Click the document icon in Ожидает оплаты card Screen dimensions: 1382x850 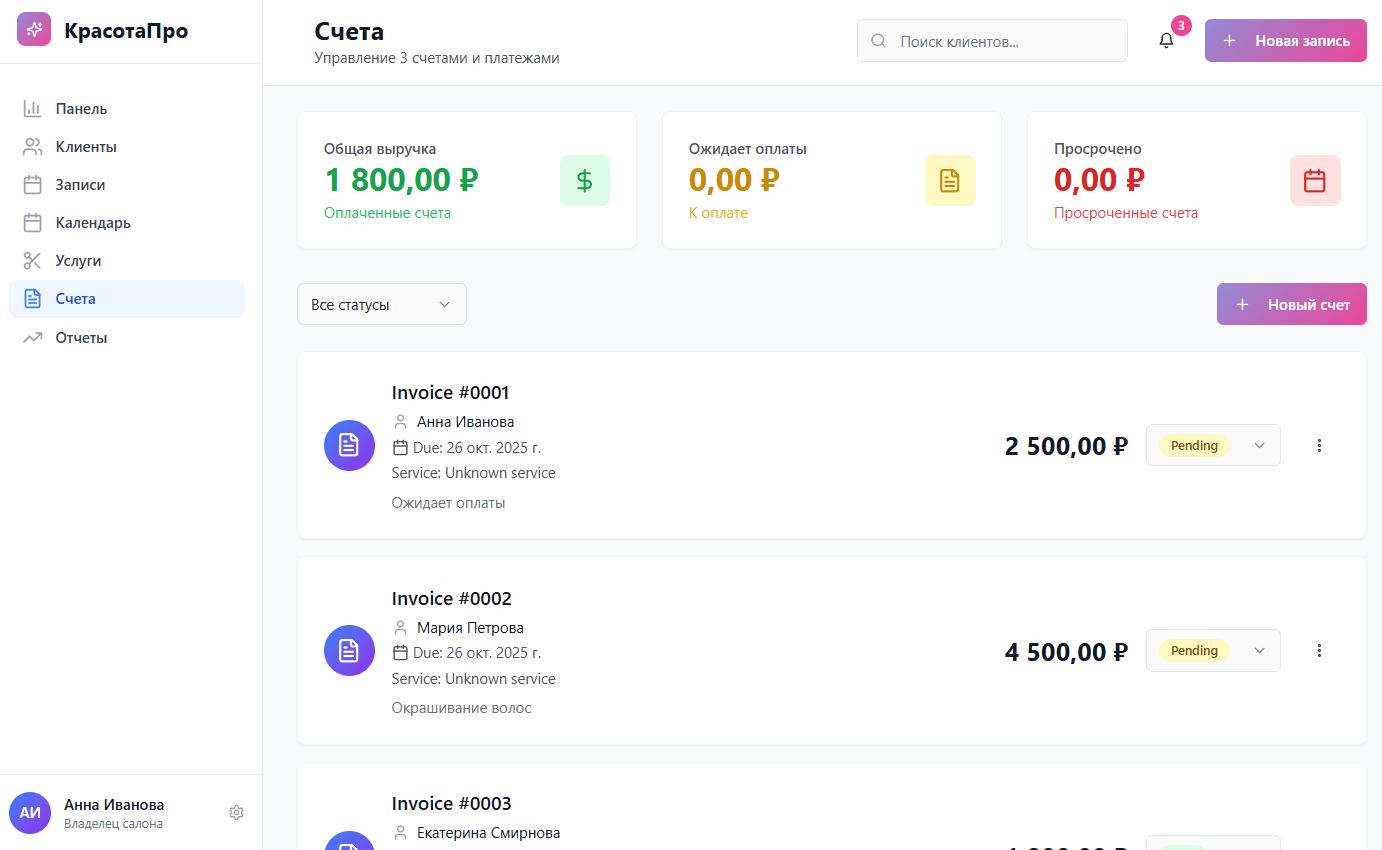(x=949, y=180)
